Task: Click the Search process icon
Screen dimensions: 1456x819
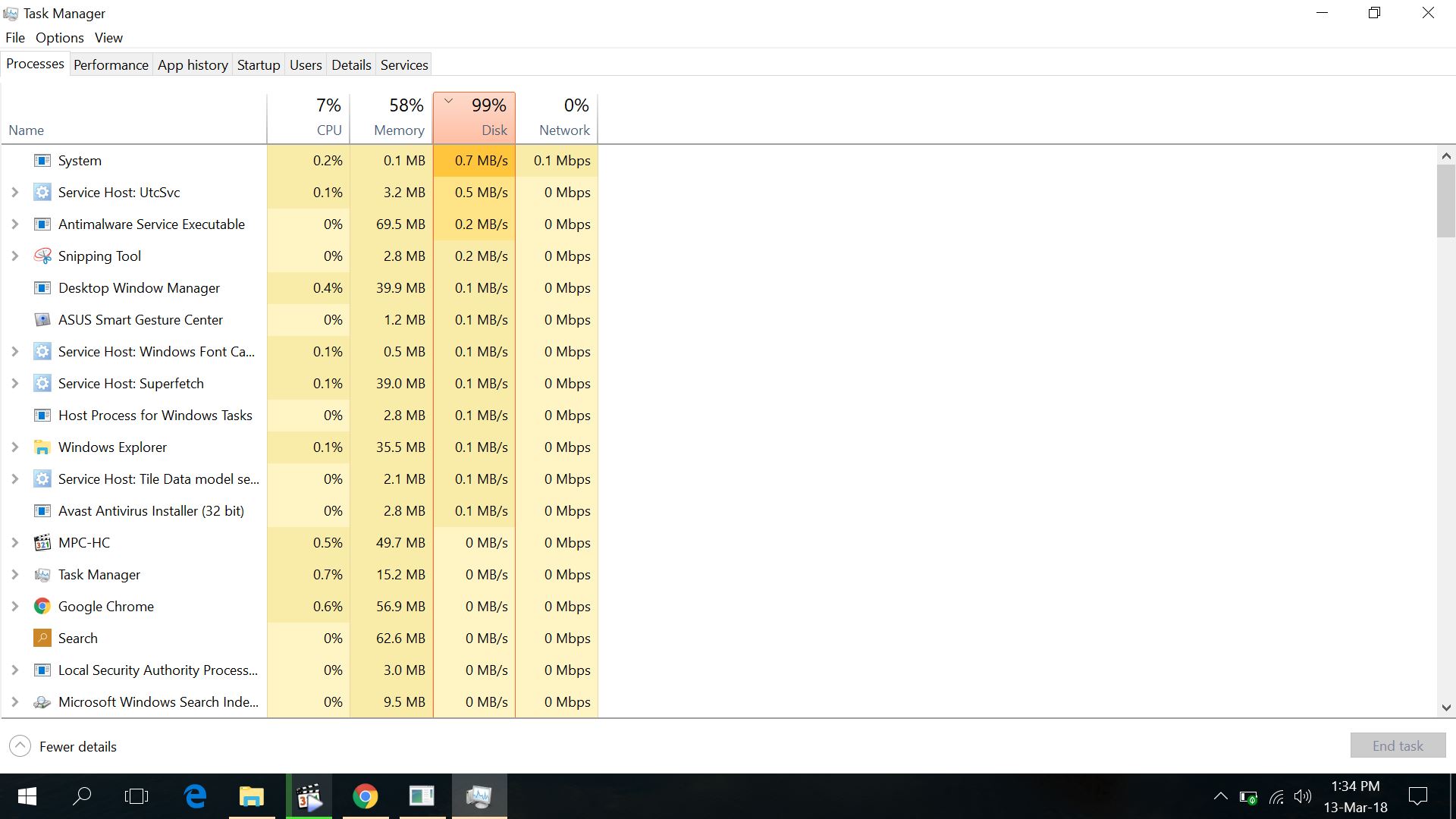Action: (x=42, y=639)
